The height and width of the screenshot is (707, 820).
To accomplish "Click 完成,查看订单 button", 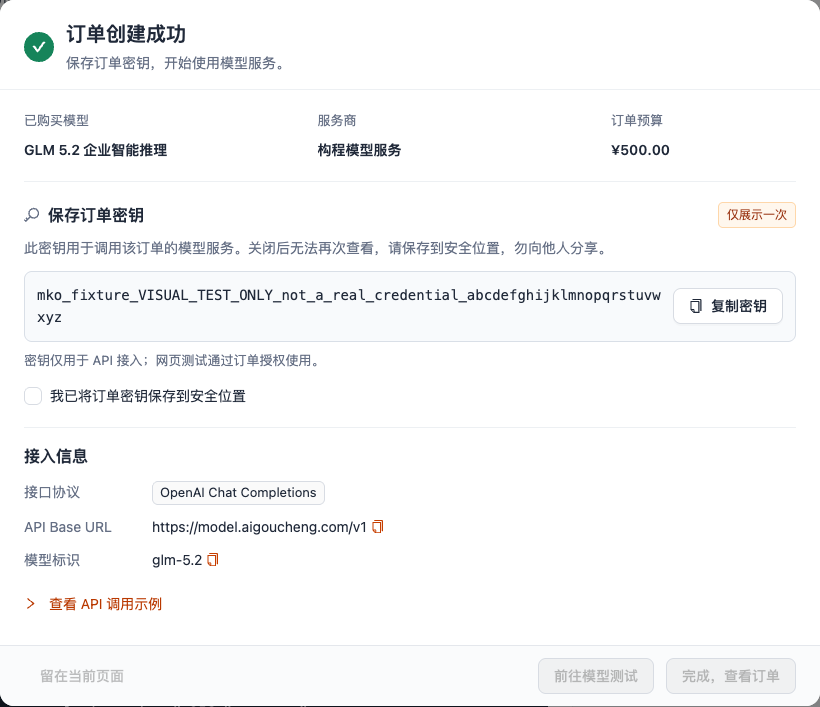I will point(731,676).
